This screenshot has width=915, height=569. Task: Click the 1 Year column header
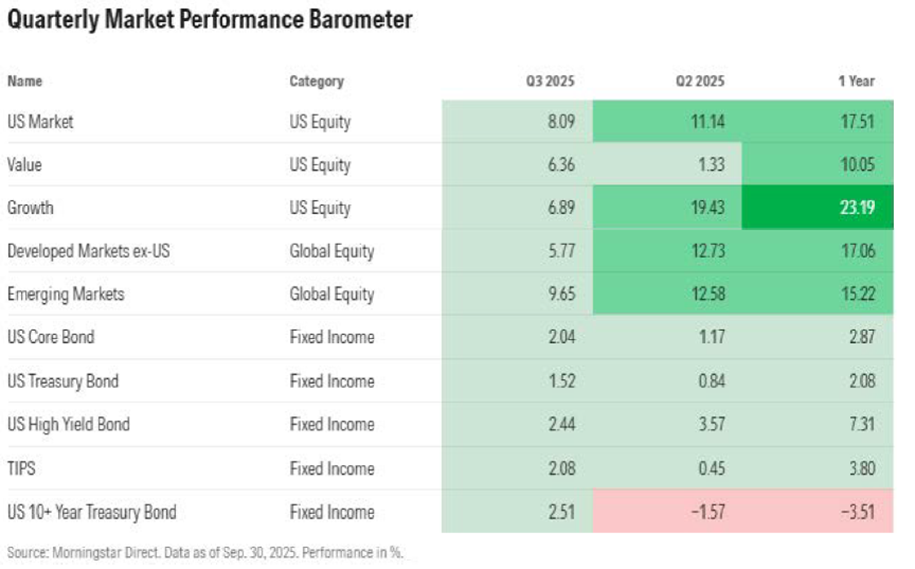(856, 81)
